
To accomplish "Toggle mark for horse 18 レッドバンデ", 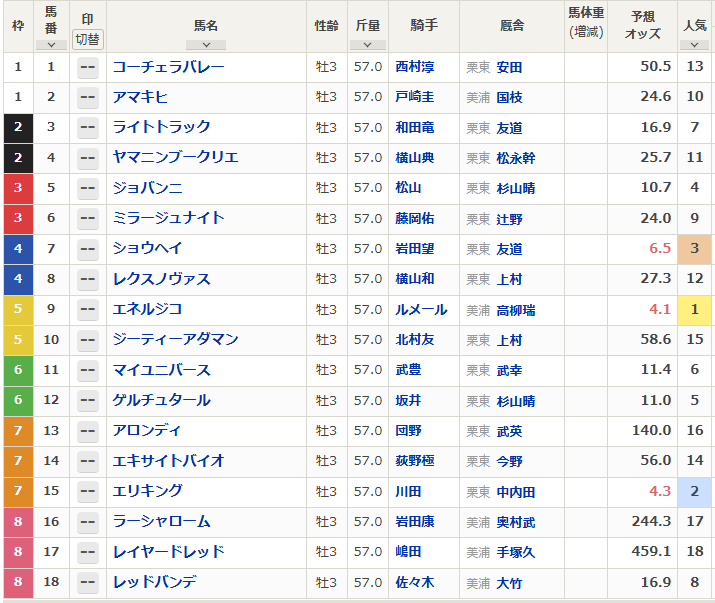I will (88, 583).
